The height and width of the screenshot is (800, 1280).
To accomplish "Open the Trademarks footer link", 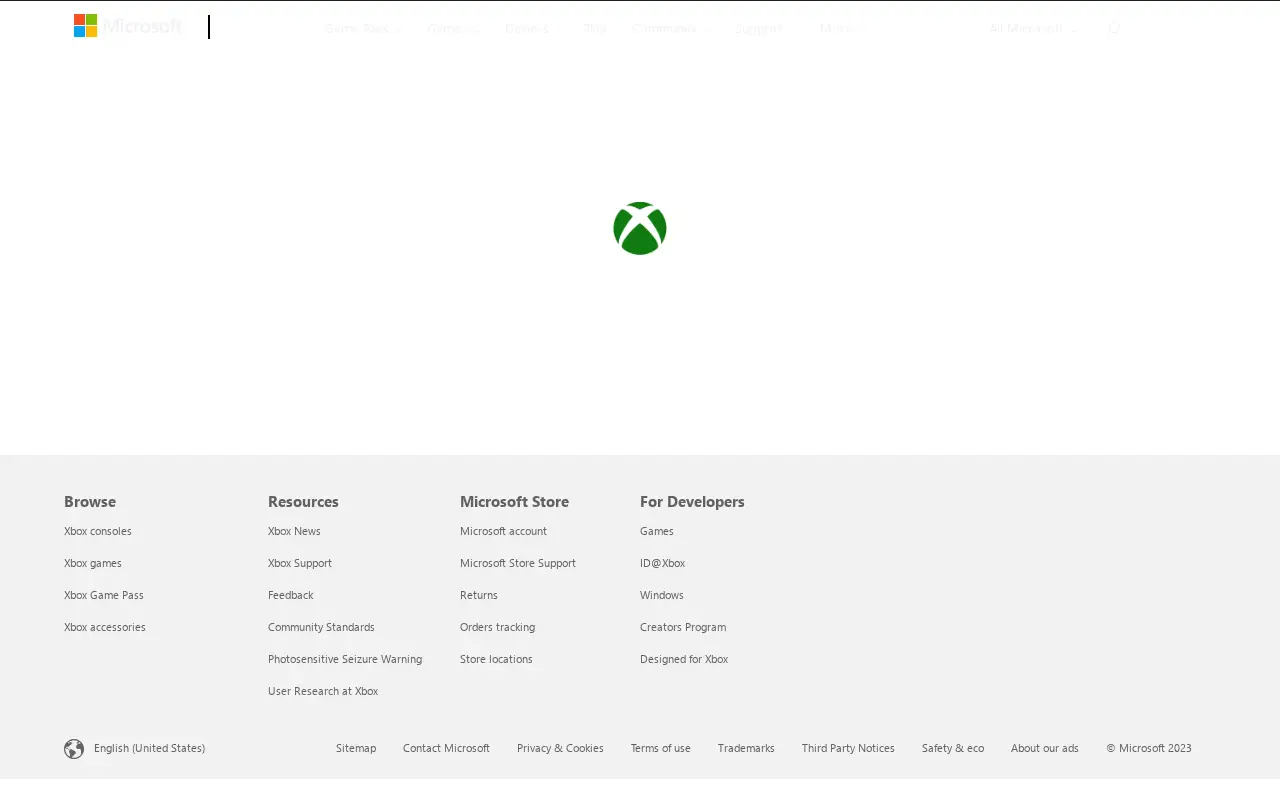I will pos(746,748).
